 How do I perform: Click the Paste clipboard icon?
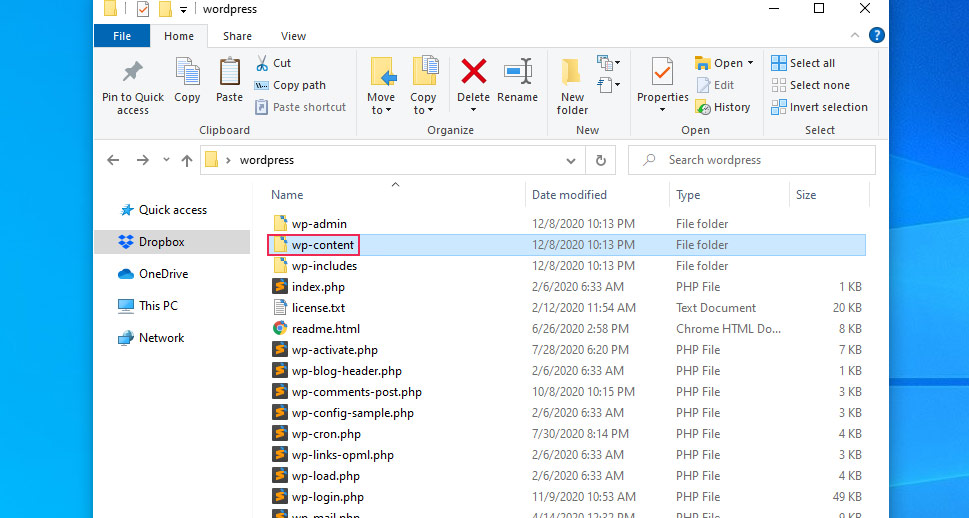(229, 72)
